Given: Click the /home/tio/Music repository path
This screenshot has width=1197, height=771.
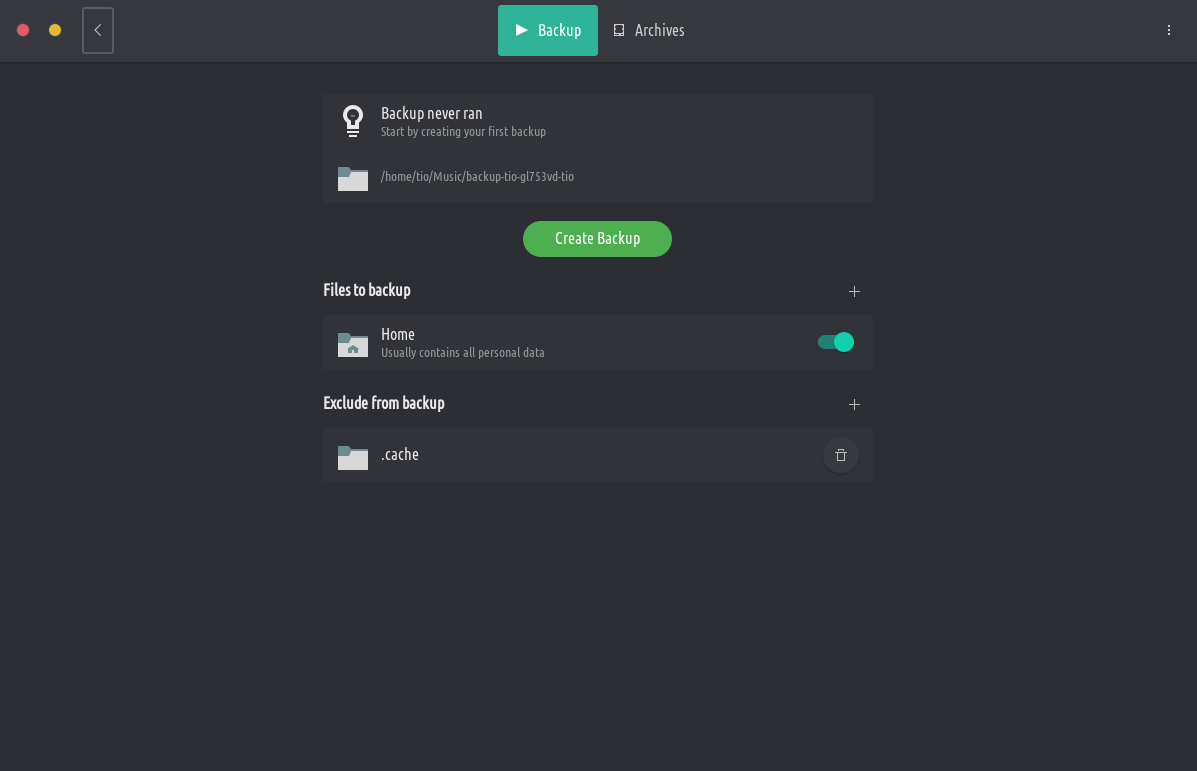Looking at the screenshot, I should (477, 177).
